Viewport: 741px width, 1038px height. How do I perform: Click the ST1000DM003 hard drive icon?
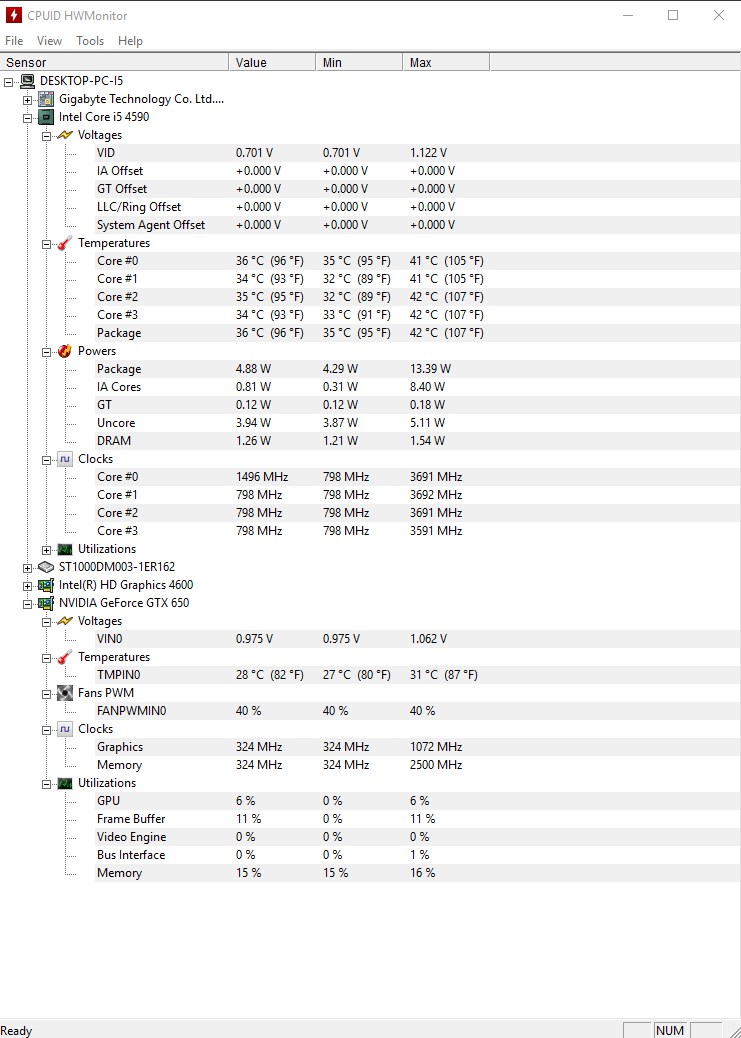46,567
